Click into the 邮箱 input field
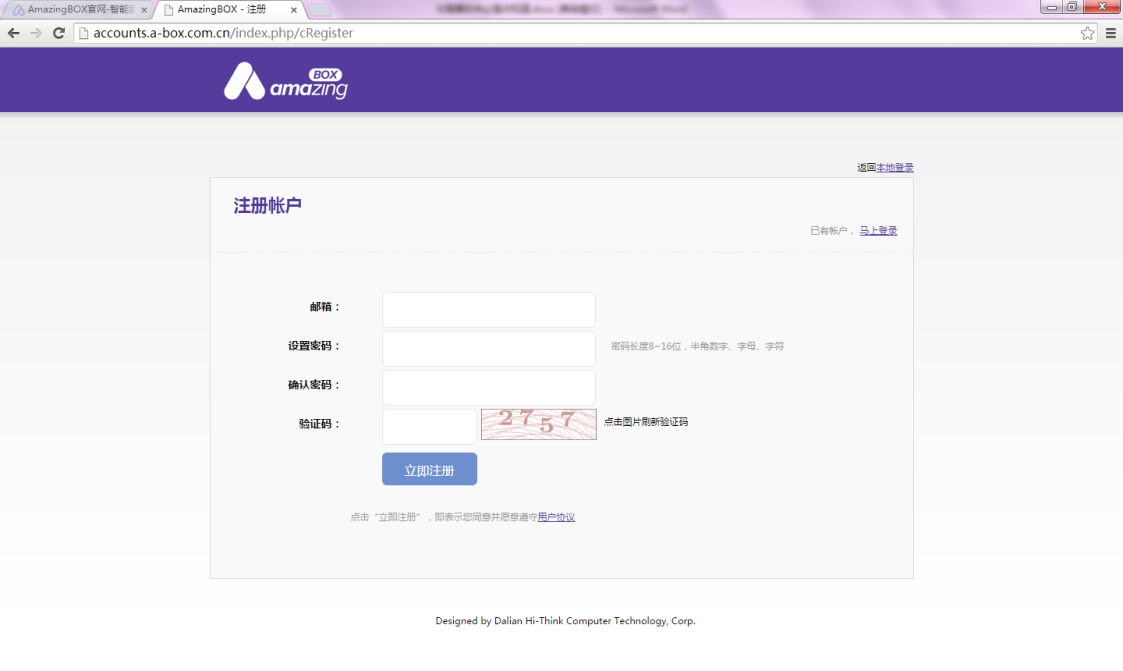1123x671 pixels. click(488, 309)
